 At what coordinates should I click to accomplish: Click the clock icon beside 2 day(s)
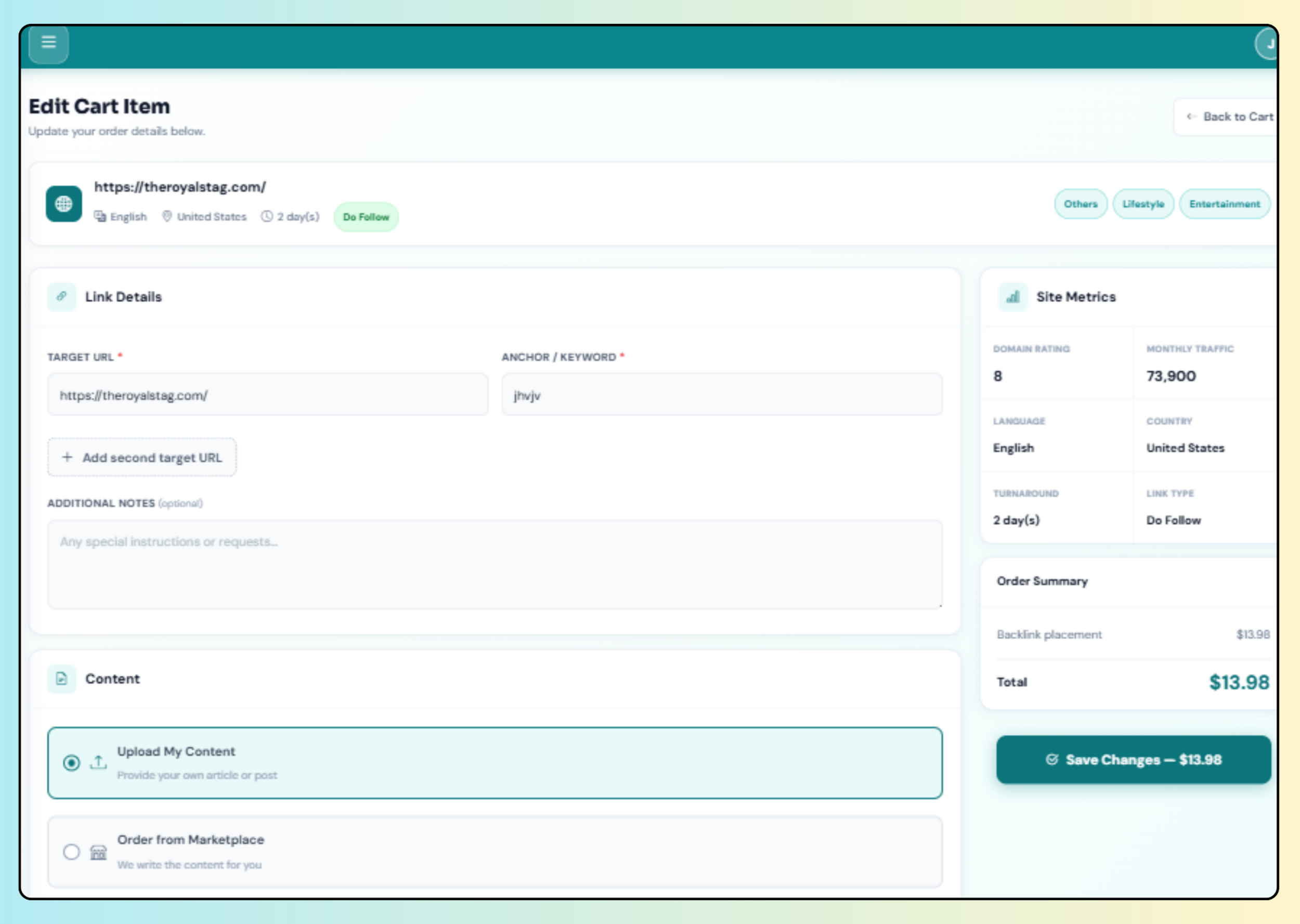pyautogui.click(x=267, y=216)
